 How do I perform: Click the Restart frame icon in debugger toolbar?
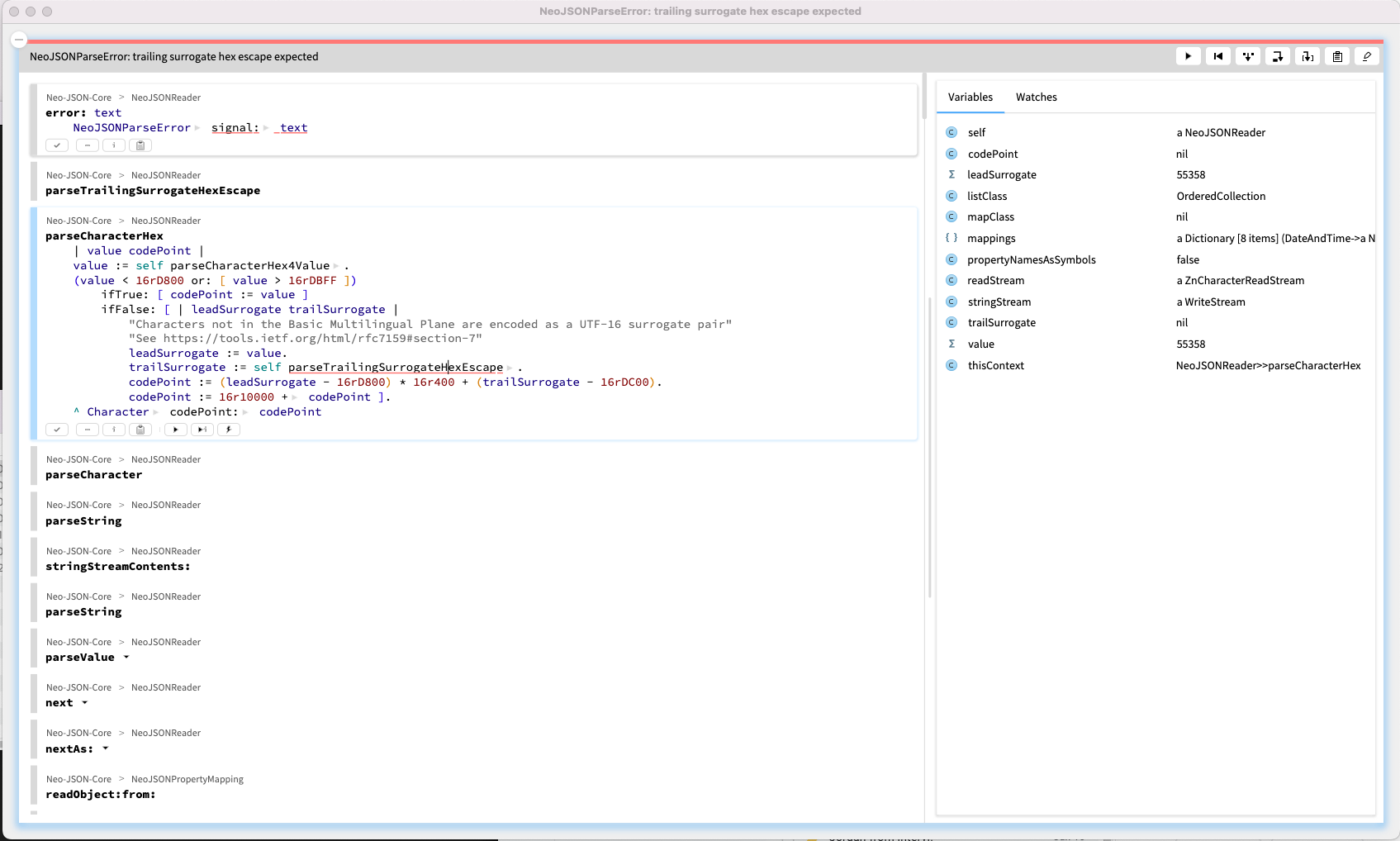[x=1217, y=56]
